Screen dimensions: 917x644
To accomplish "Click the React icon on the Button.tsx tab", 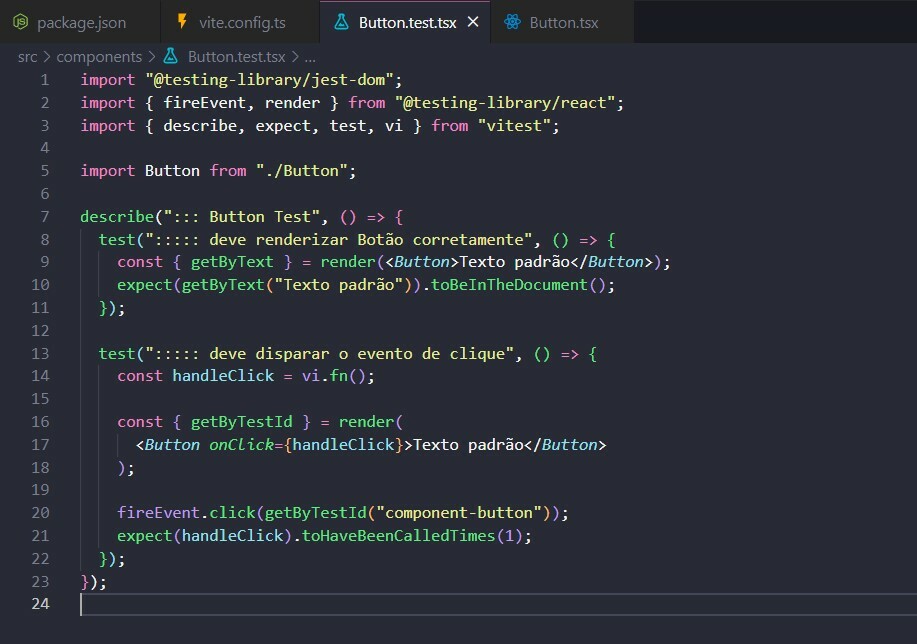I will pyautogui.click(x=512, y=22).
